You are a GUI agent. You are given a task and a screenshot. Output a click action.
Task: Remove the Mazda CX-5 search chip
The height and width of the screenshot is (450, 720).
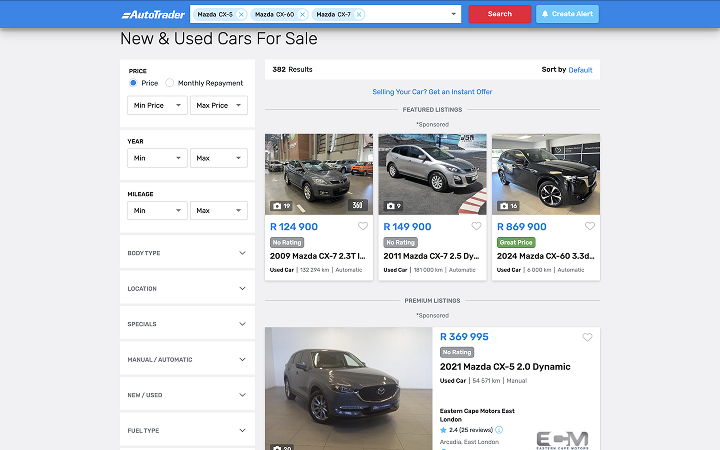point(241,15)
